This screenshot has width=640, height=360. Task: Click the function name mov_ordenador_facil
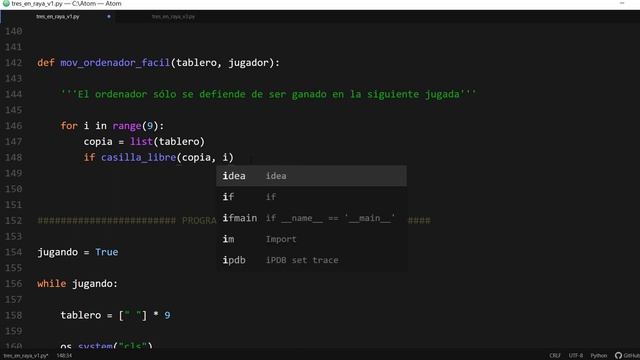[115, 63]
